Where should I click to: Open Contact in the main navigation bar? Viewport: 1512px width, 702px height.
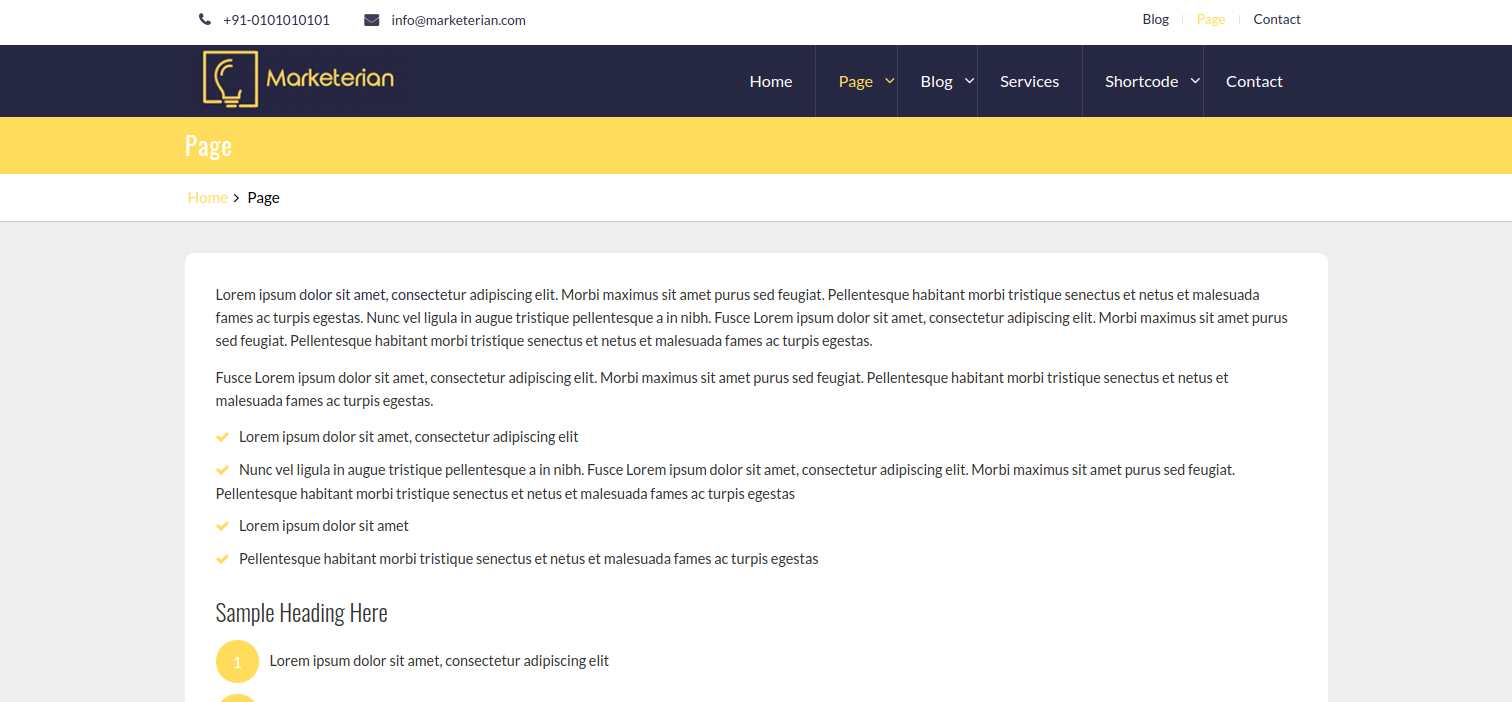1254,82
